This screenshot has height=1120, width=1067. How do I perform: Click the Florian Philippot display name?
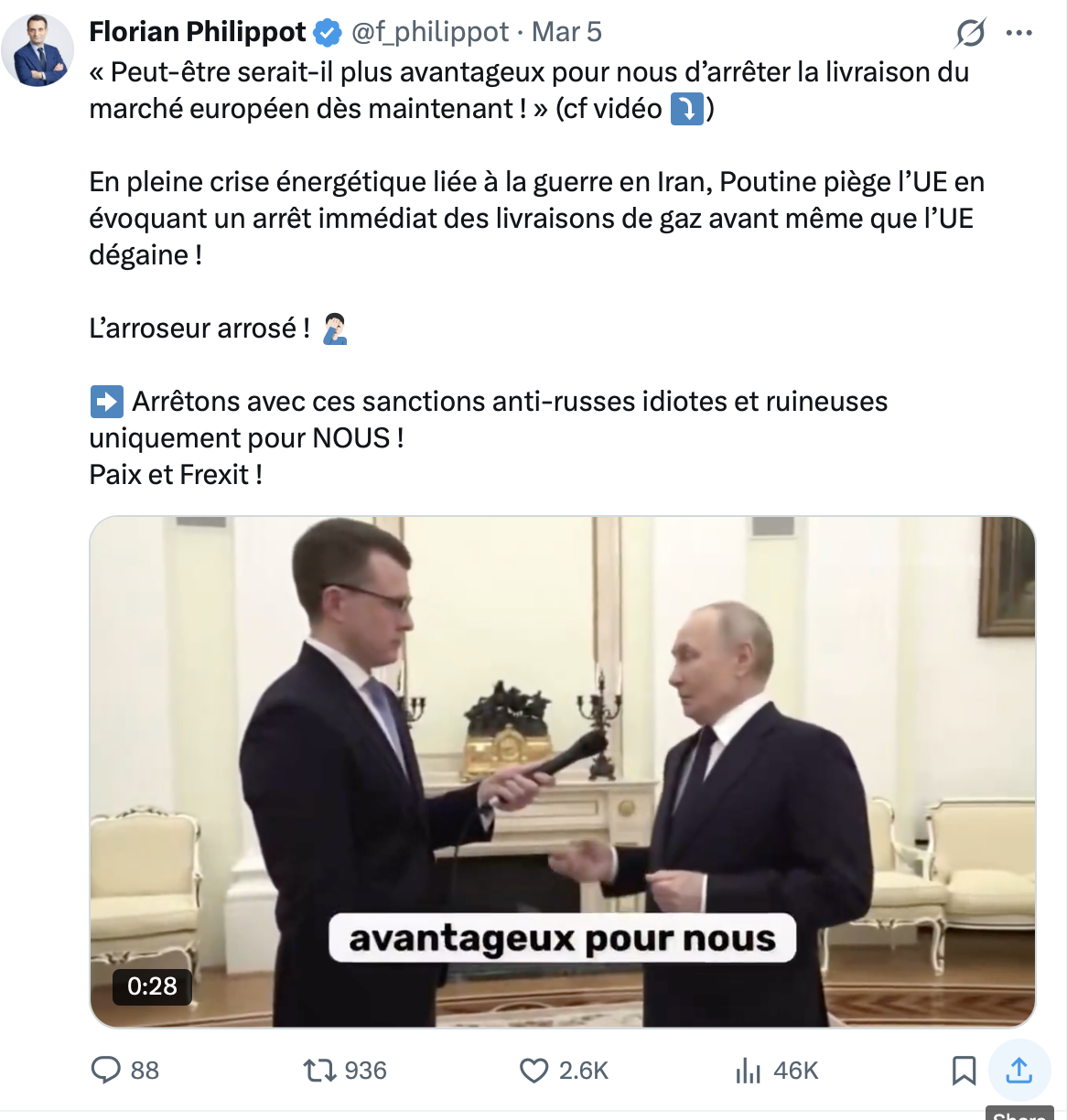197,32
